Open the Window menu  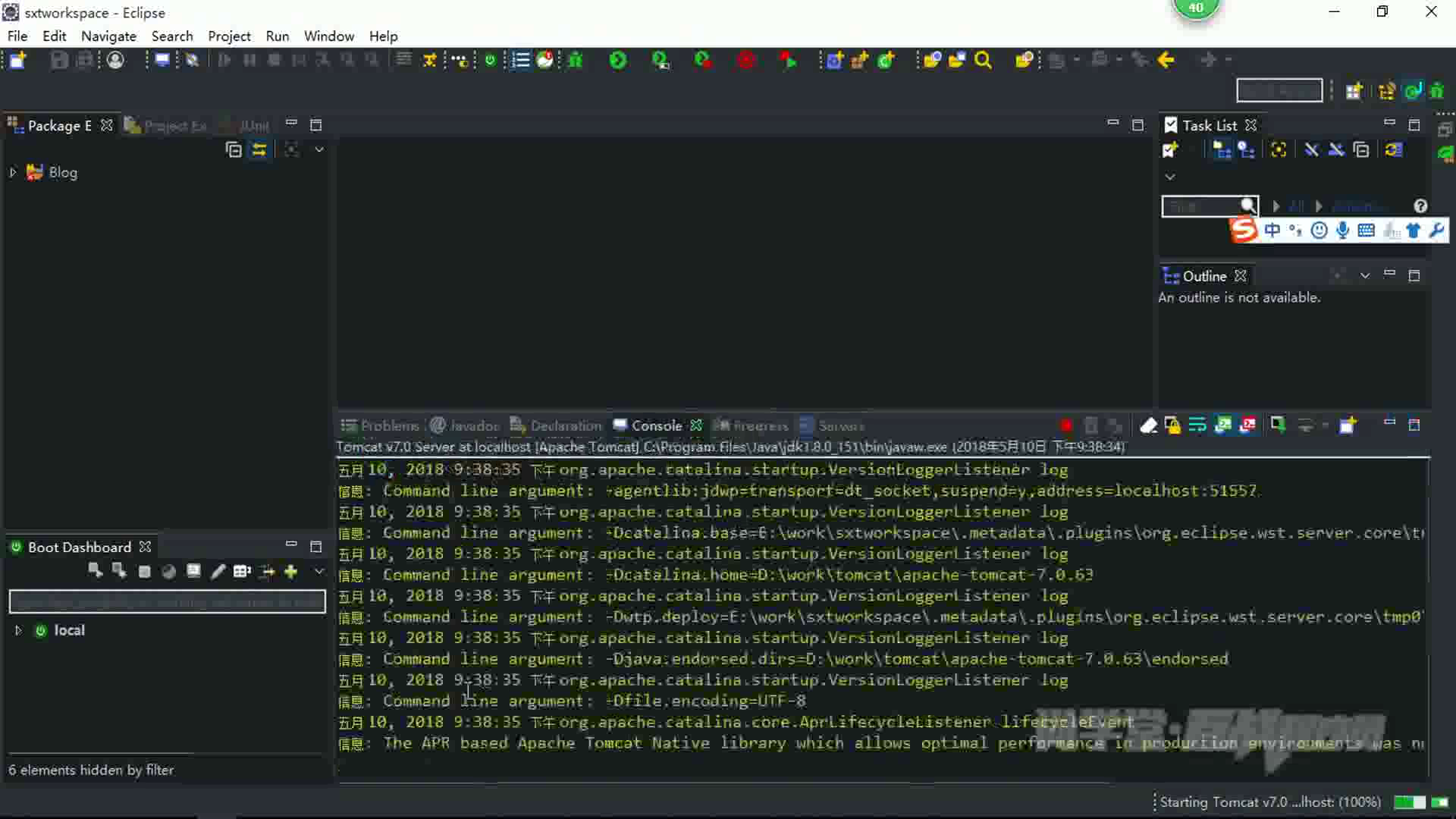328,36
